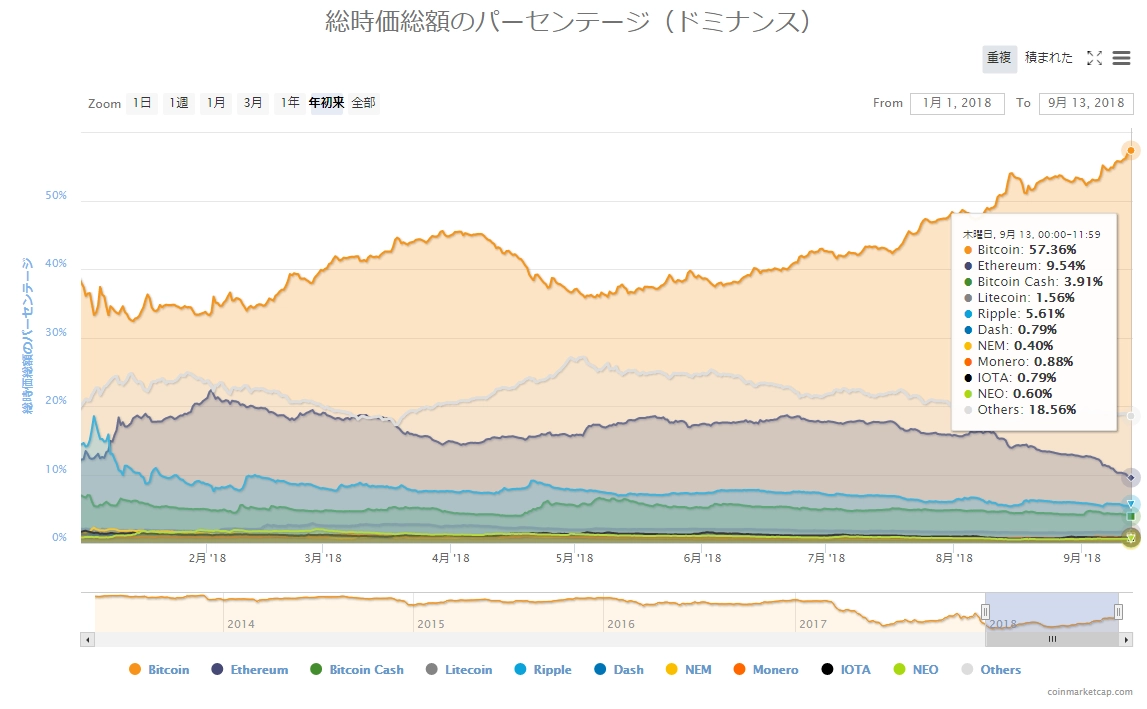Toggle the Others series in the legend
The height and width of the screenshot is (709, 1147).
point(991,670)
